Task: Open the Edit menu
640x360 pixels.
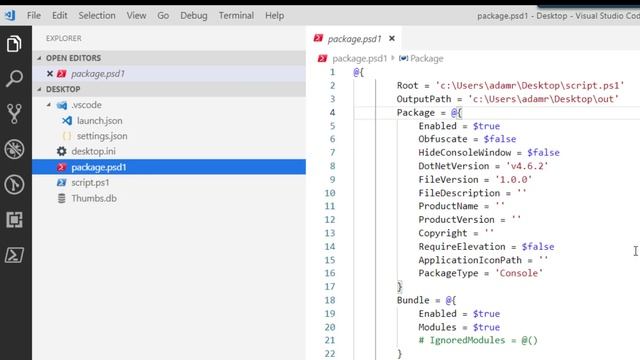Action: (x=60, y=16)
